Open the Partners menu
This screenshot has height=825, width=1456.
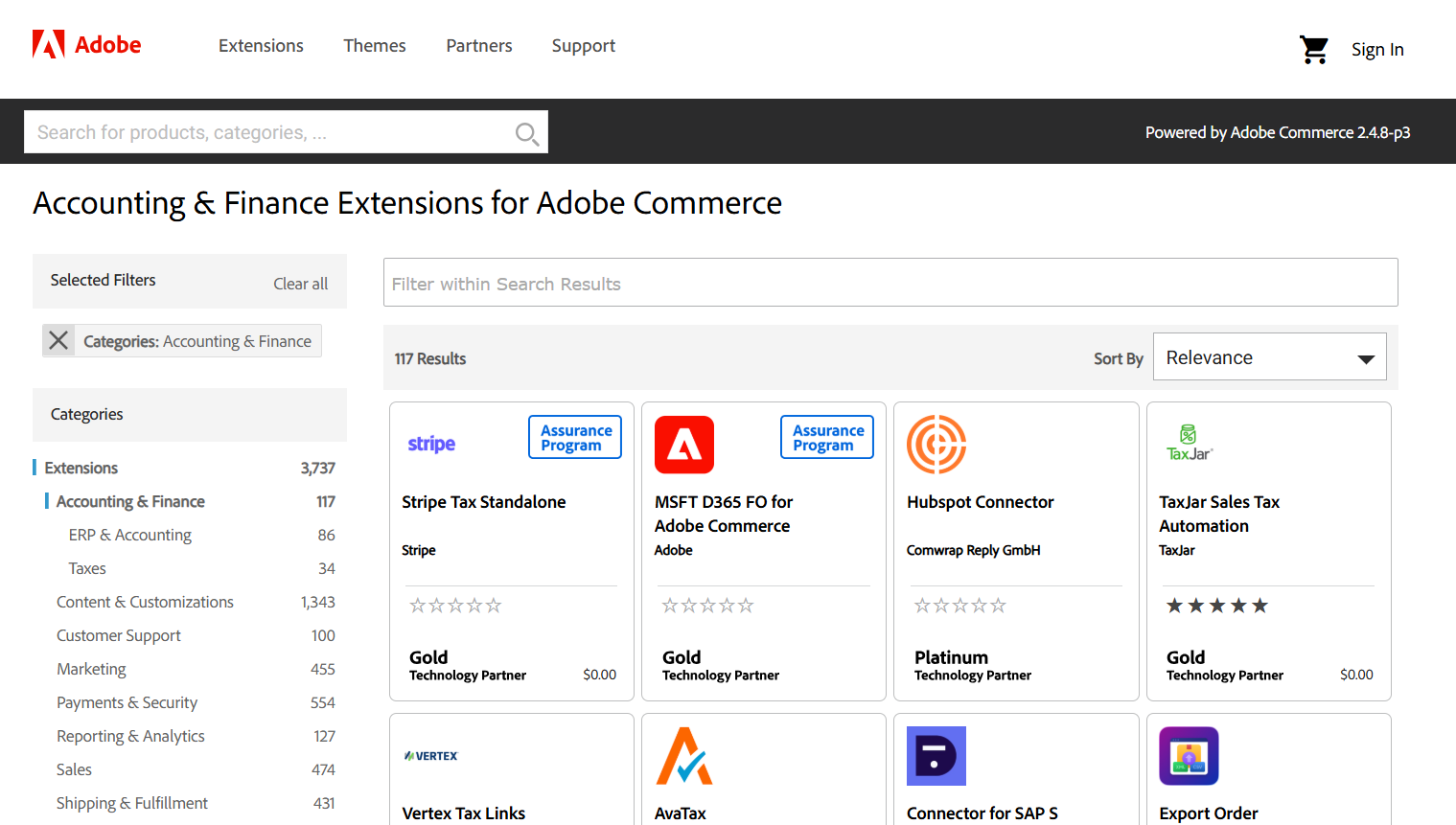pyautogui.click(x=479, y=46)
